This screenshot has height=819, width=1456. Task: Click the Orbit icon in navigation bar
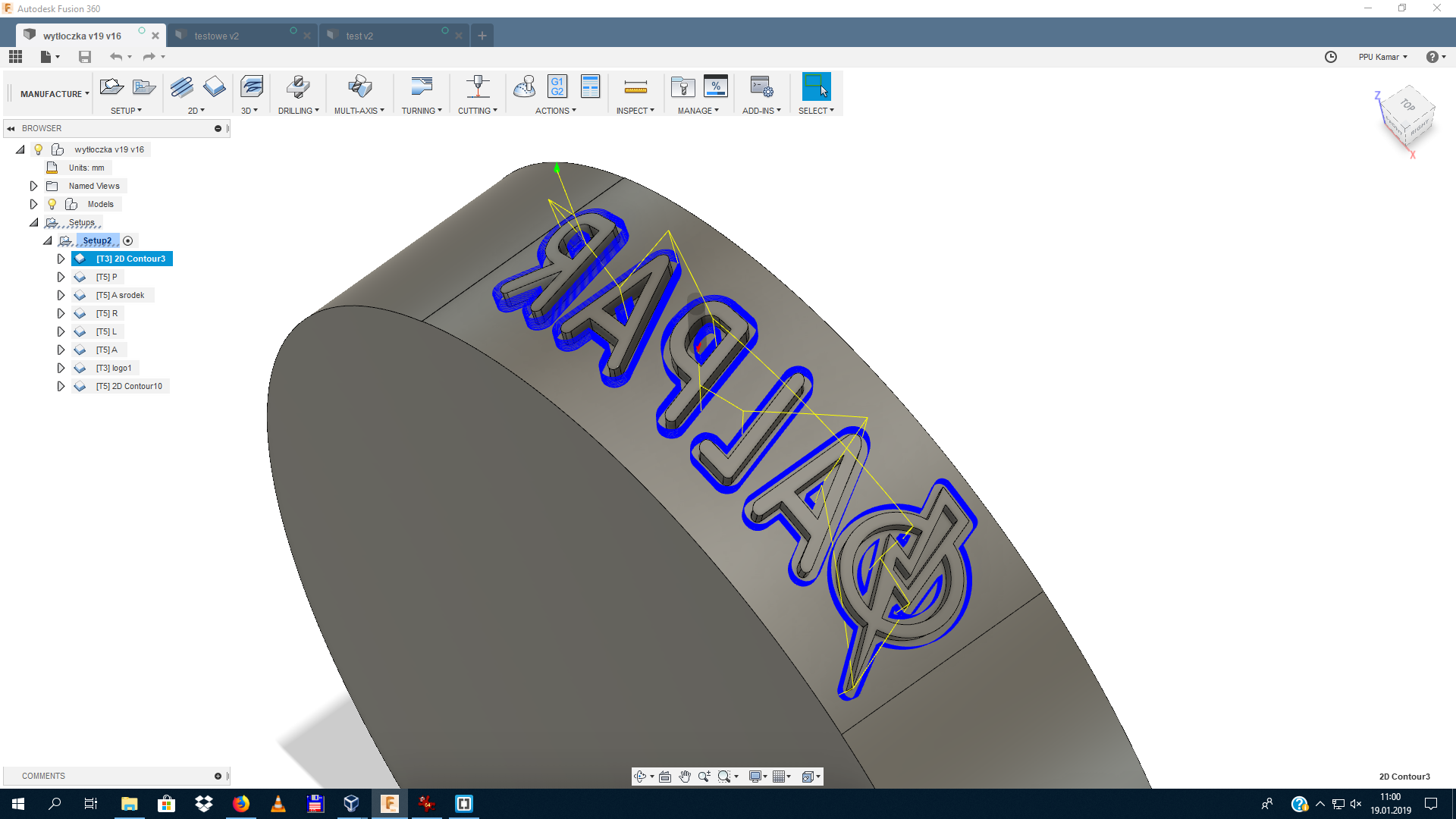click(x=640, y=777)
